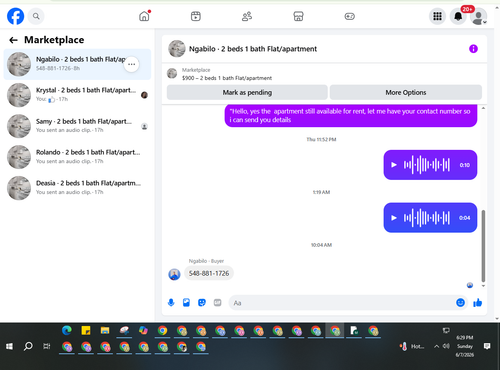Image resolution: width=500 pixels, height=370 pixels.
Task: Open Ngabilo's buyer avatar beside message
Action: [174, 274]
